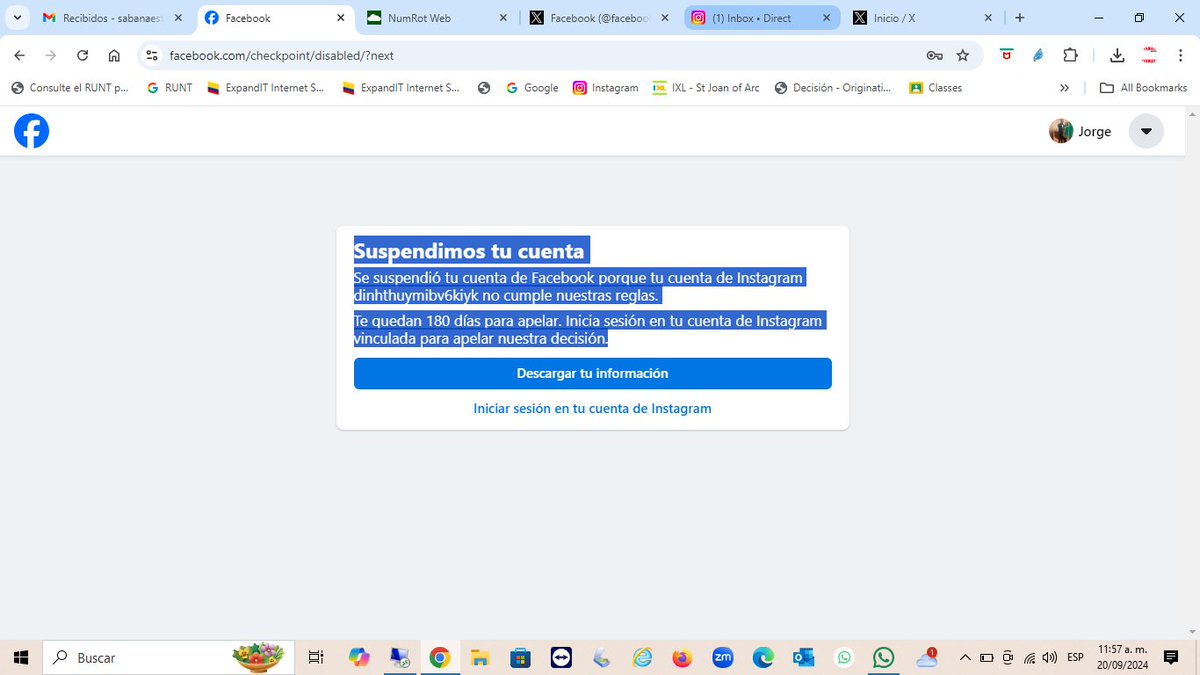Open the Decisión - Originati bookmark
Viewport: 1200px width, 675px height.
click(833, 88)
